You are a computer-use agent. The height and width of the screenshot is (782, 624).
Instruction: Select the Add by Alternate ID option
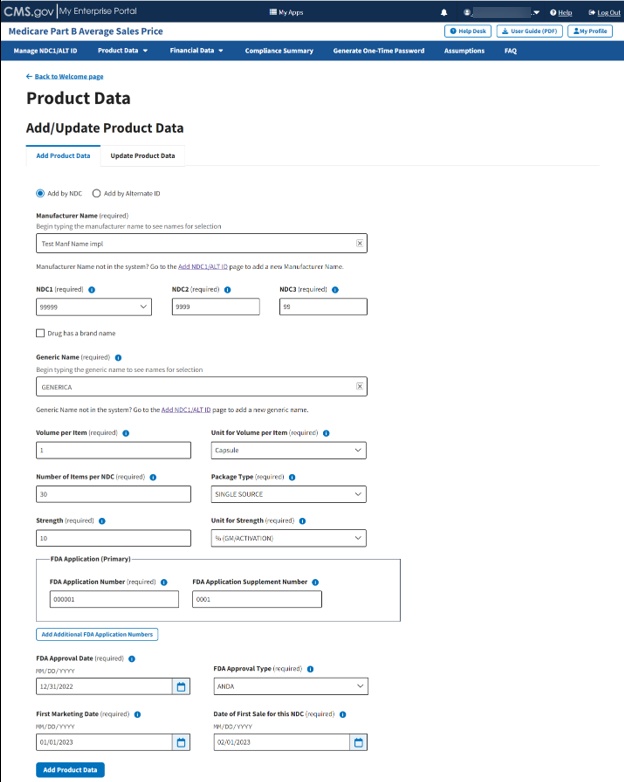pyautogui.click(x=97, y=193)
